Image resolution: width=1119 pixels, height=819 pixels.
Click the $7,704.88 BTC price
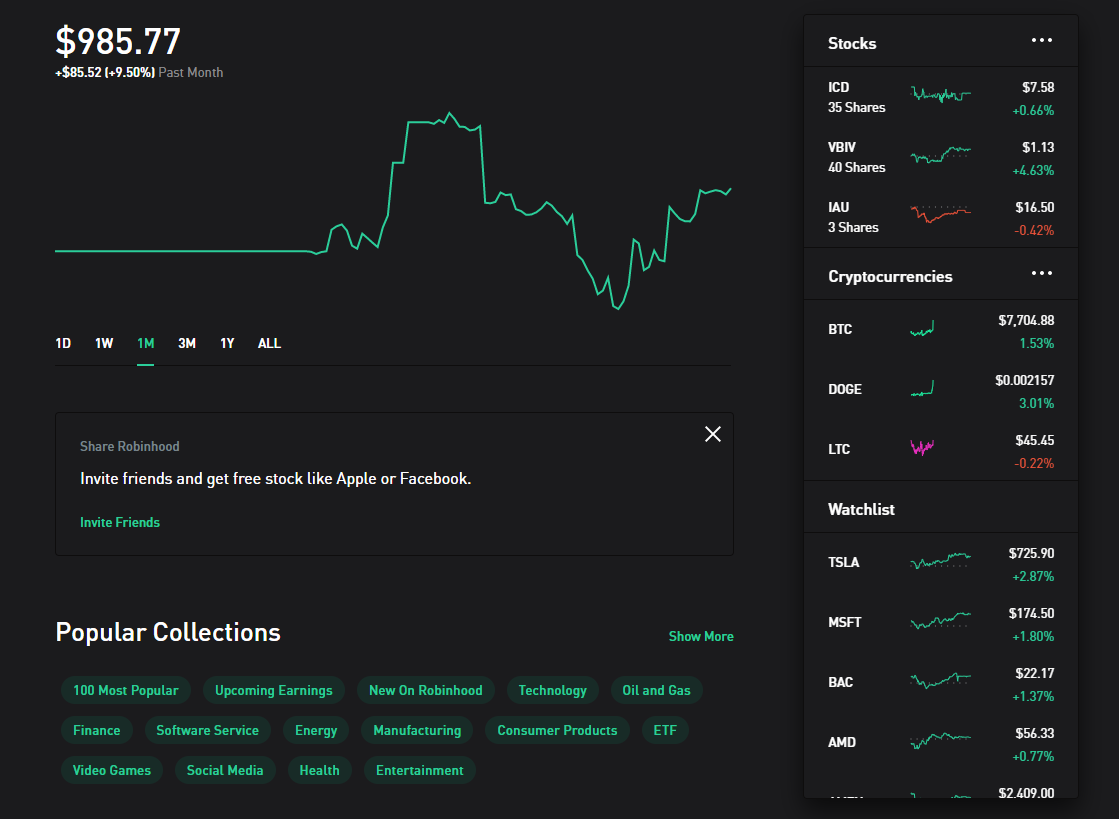(x=1026, y=320)
